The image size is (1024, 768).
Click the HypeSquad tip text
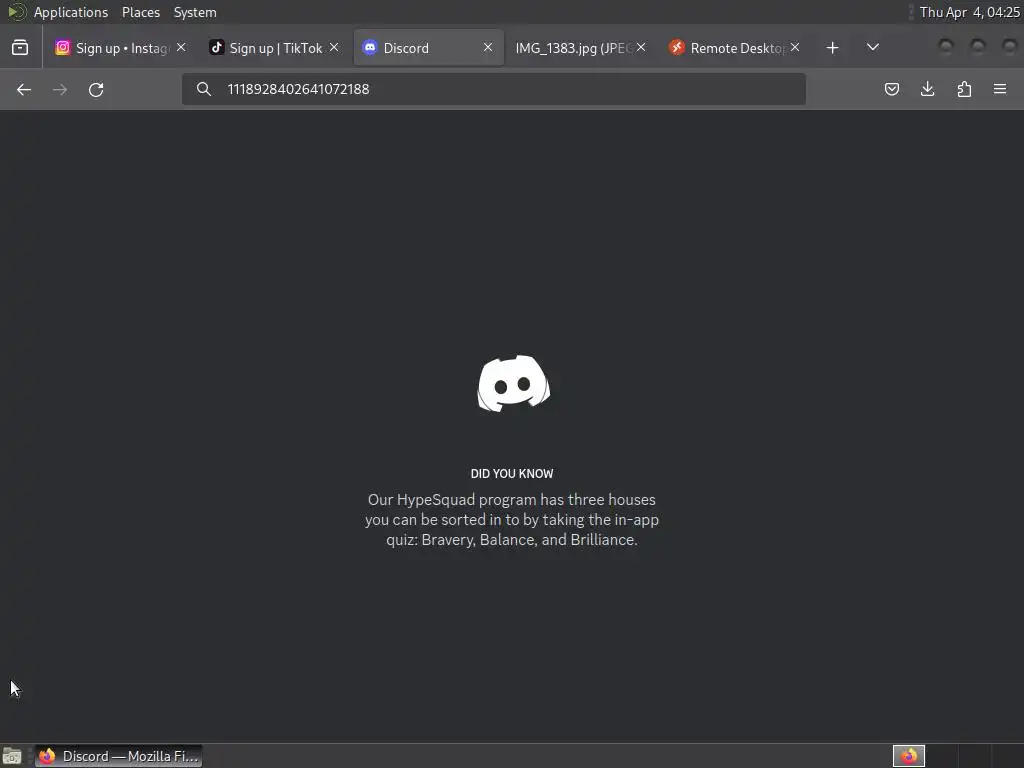coord(512,520)
